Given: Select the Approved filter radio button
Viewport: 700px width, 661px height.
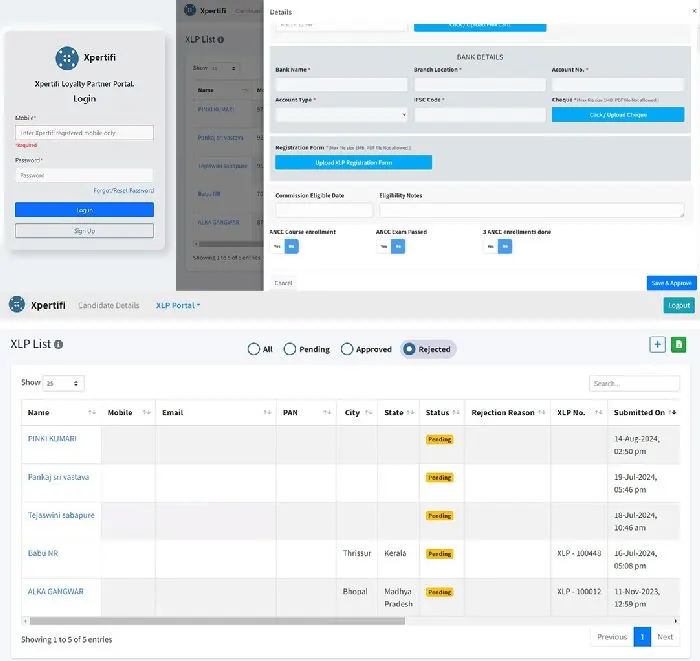Looking at the screenshot, I should (347, 349).
